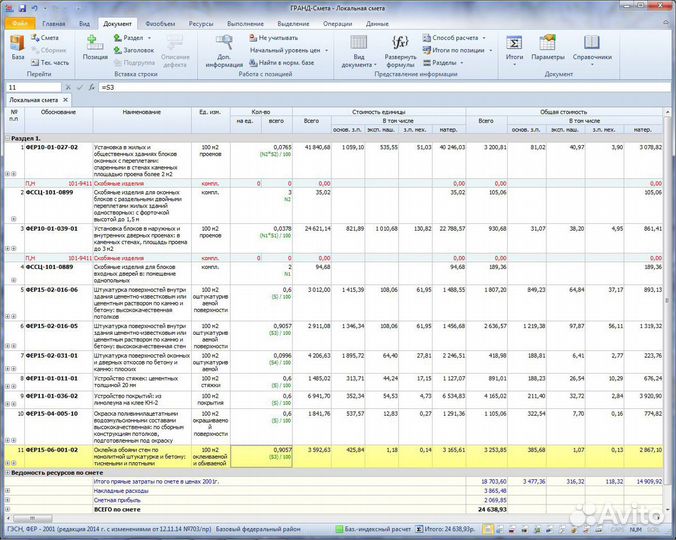Viewport: 676px width, 540px height.
Task: Switch to the Ресурсы ribbon tab
Action: (200, 22)
